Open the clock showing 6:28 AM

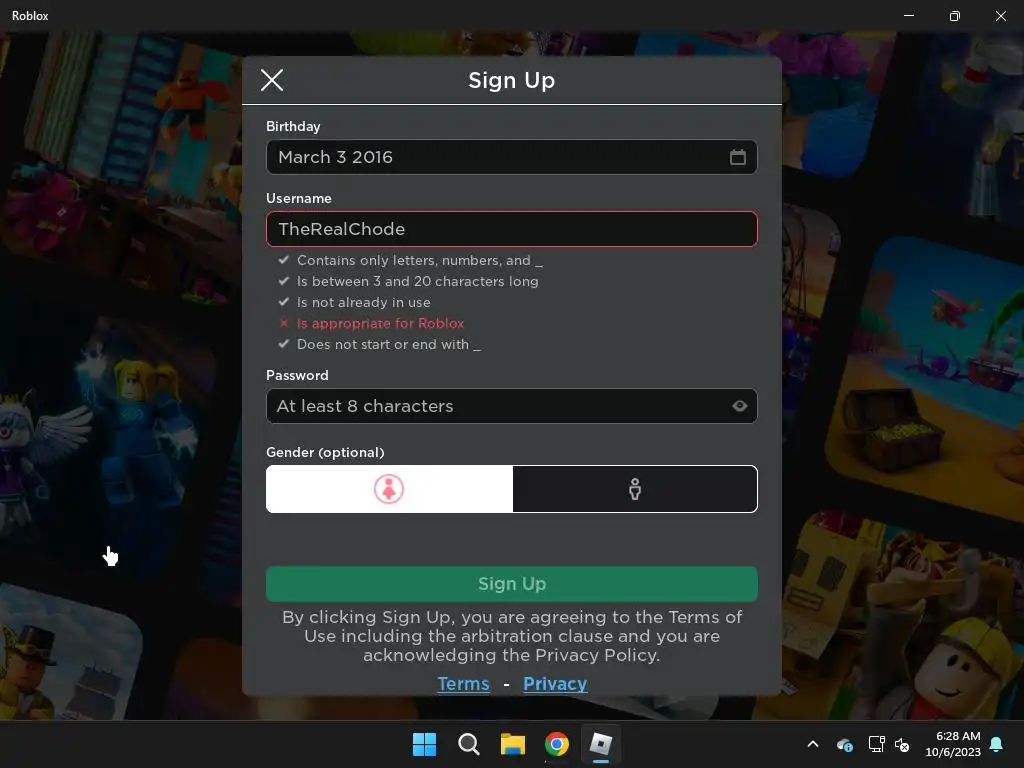pyautogui.click(x=952, y=744)
